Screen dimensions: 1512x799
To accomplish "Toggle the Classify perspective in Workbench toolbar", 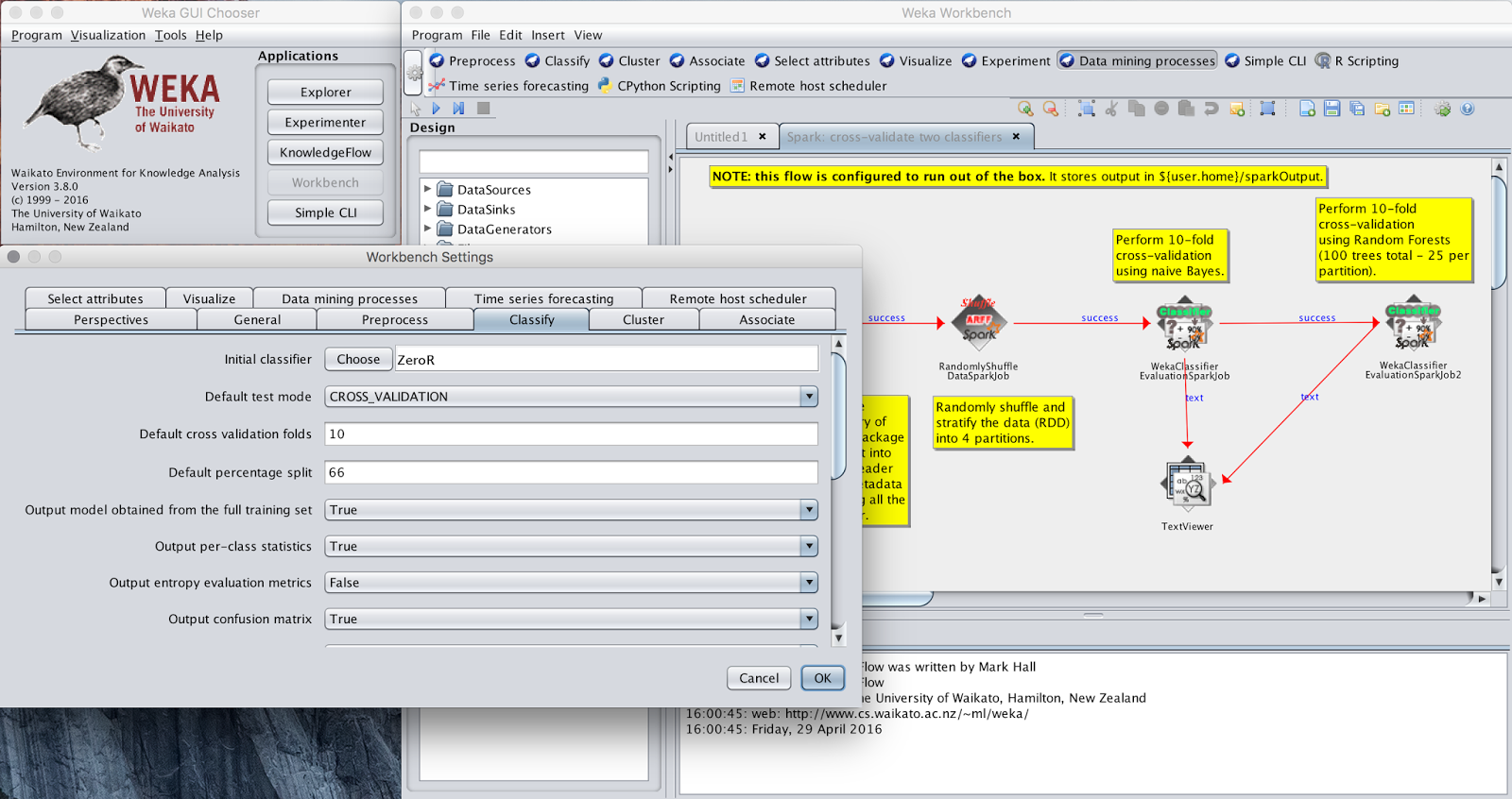I will [557, 60].
